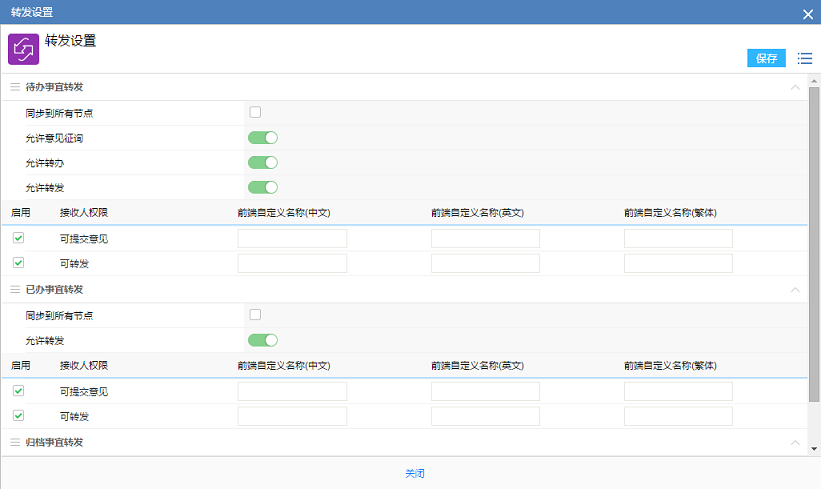Click the drag handle icon for 归档事宜转发
The width and height of the screenshot is (821, 489).
[x=15, y=442]
